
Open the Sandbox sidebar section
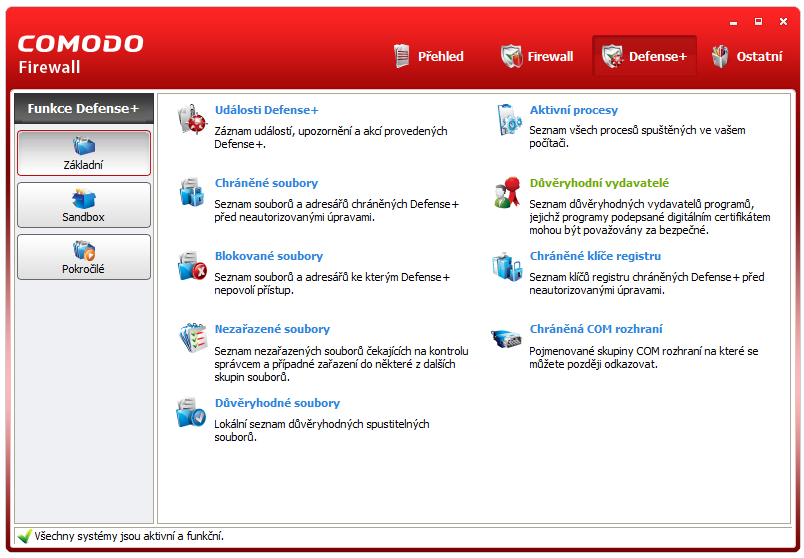click(x=84, y=205)
